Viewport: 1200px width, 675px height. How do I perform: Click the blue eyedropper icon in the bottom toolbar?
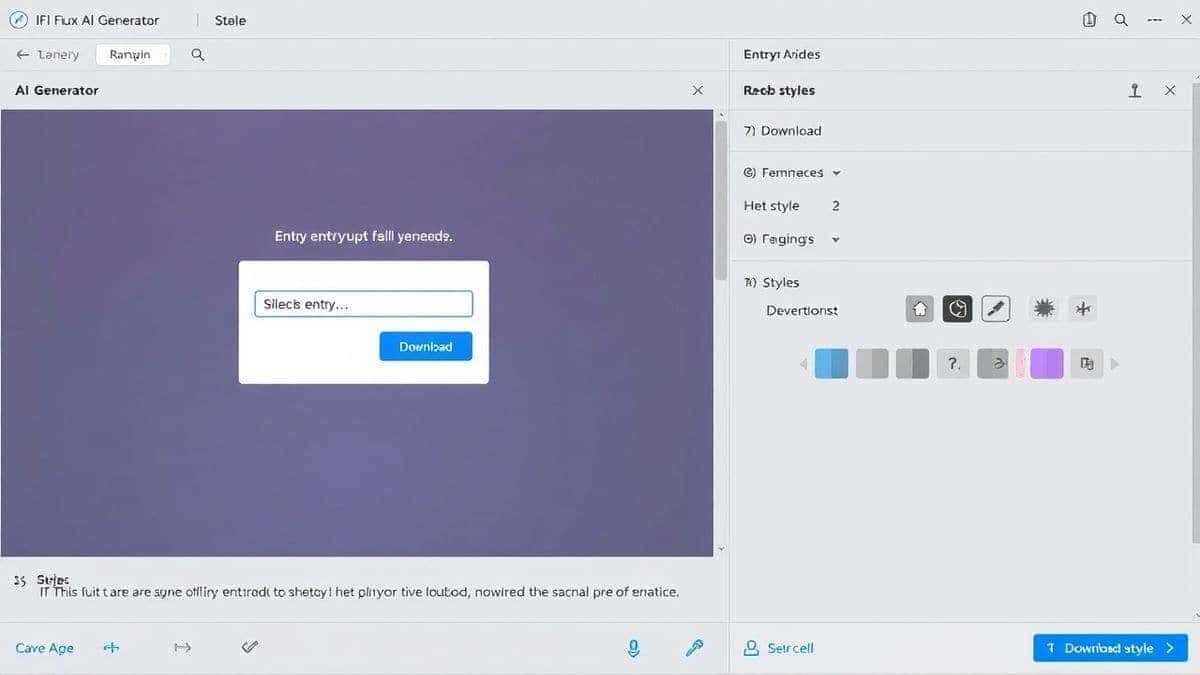coord(695,648)
